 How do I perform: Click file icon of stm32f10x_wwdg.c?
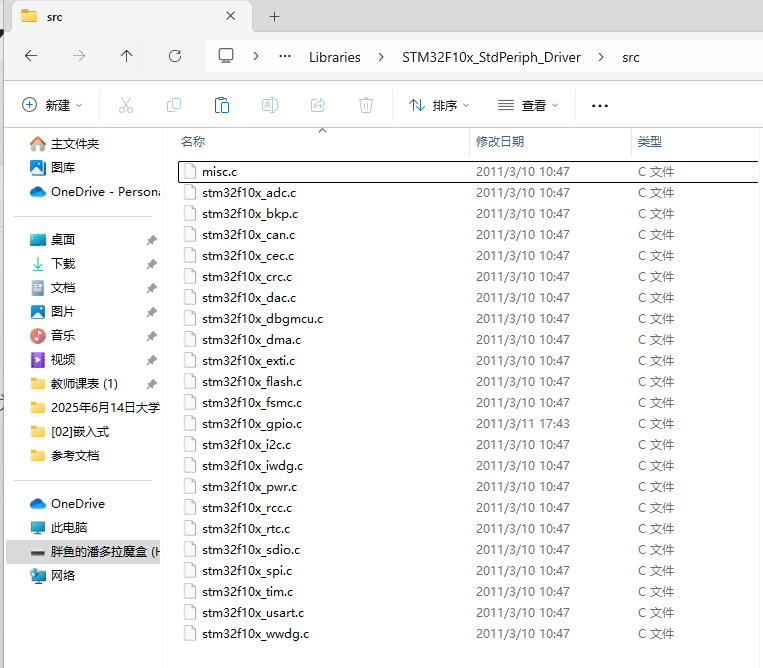[x=190, y=633]
